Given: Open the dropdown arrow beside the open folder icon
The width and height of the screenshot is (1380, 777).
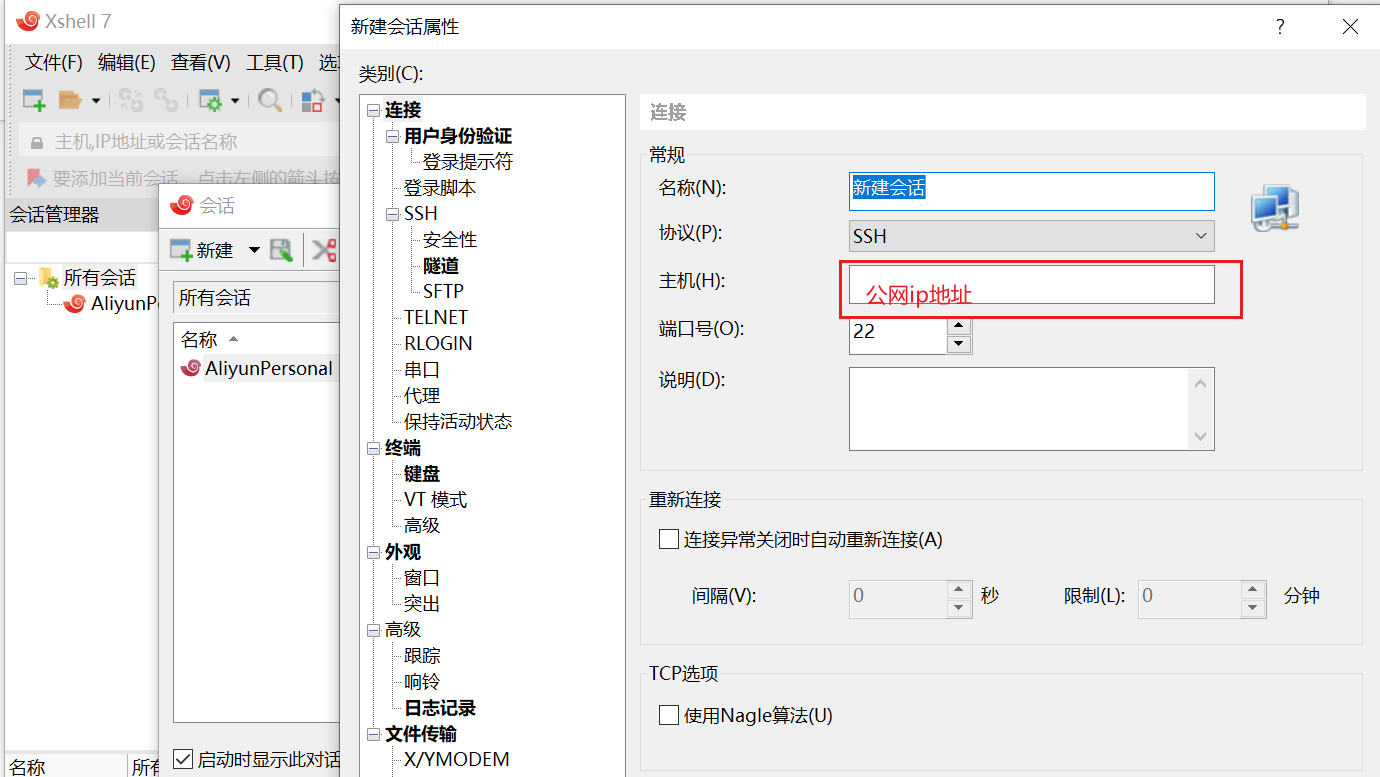Looking at the screenshot, I should 96,100.
